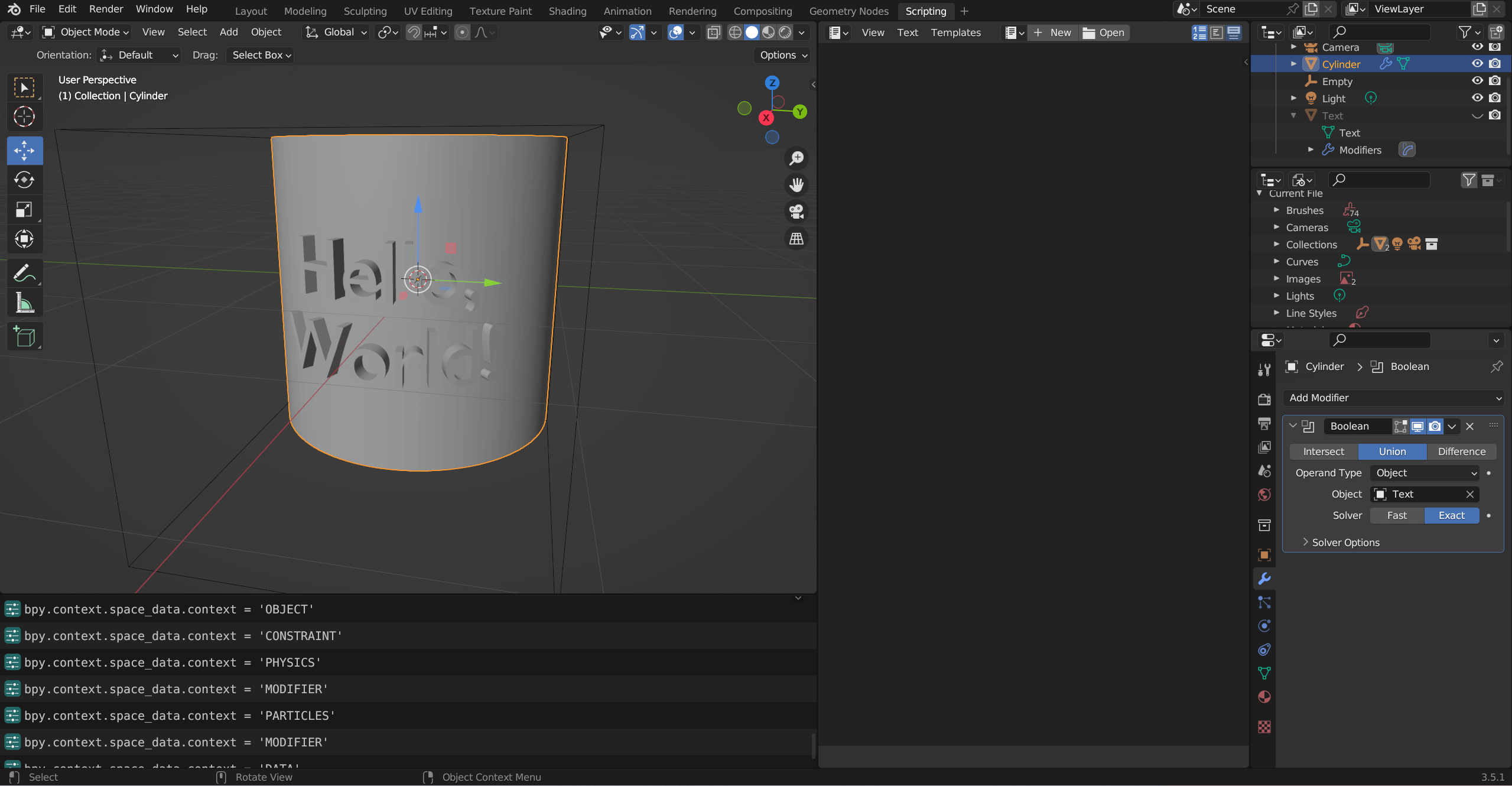Select the Scale tool
The height and width of the screenshot is (786, 1512).
coord(24,209)
